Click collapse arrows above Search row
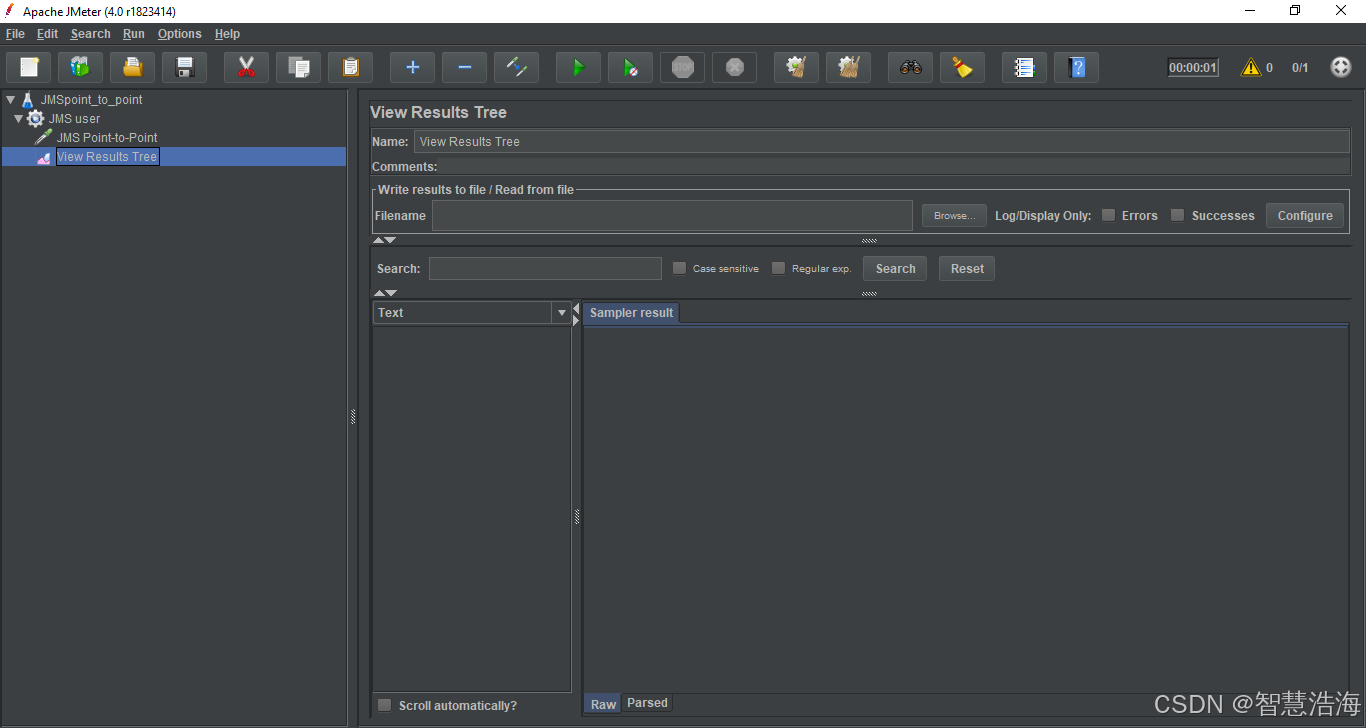1366x728 pixels. tap(384, 240)
